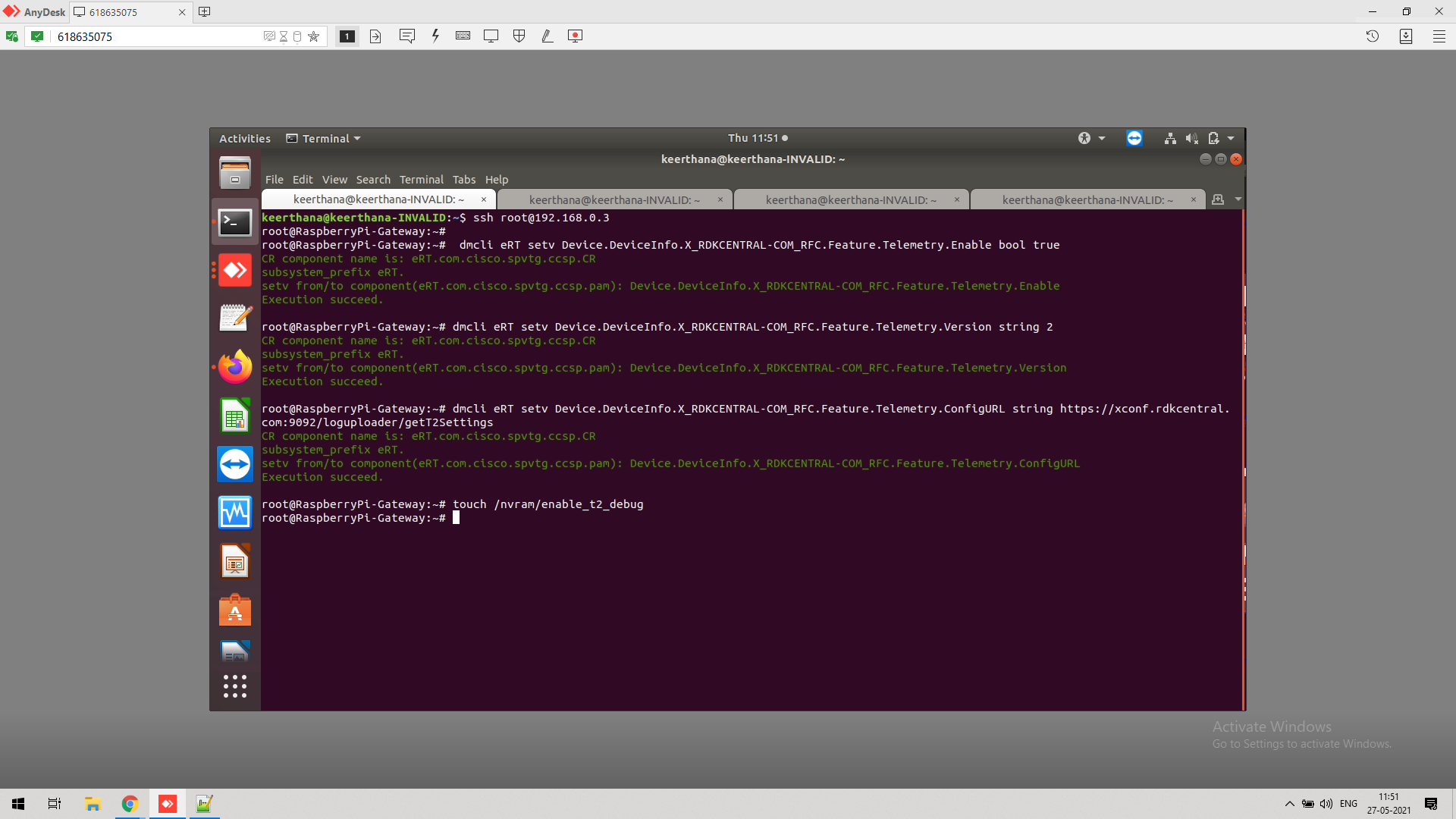1456x819 pixels.
Task: Open the Terminal menu in menubar
Action: click(421, 180)
